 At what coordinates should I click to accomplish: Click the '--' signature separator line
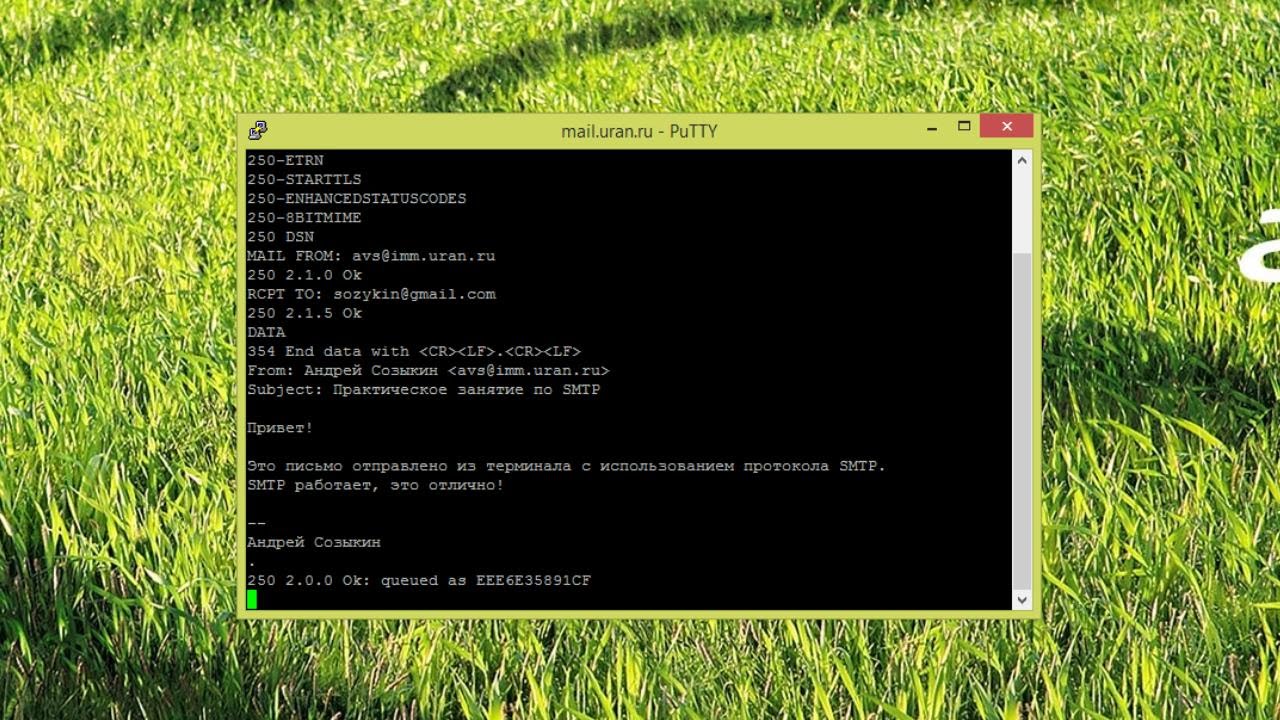[257, 523]
